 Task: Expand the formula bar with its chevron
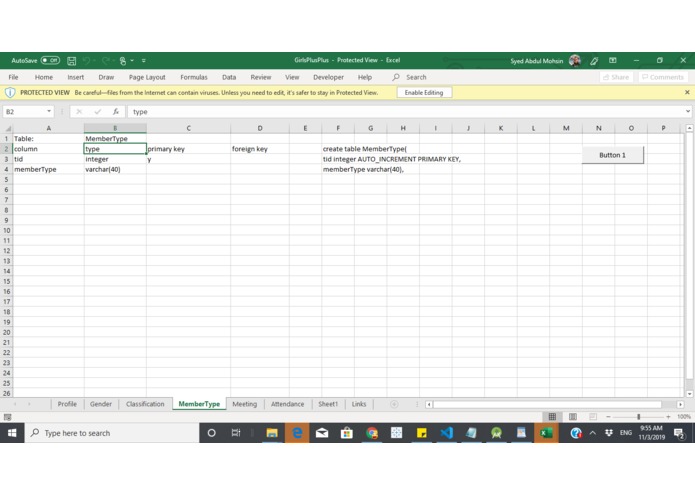click(x=687, y=112)
